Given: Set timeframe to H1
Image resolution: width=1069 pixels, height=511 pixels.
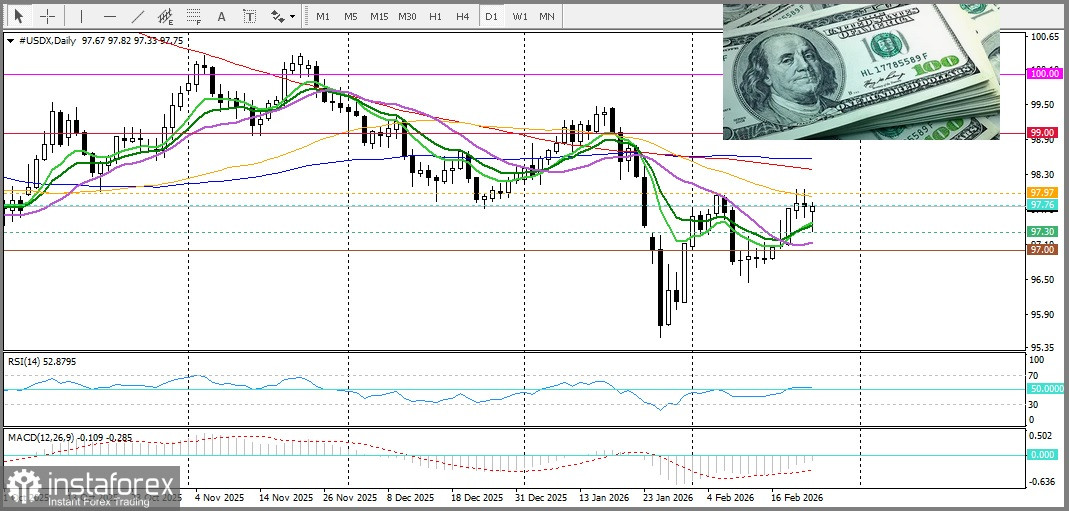Looking at the screenshot, I should click(435, 16).
